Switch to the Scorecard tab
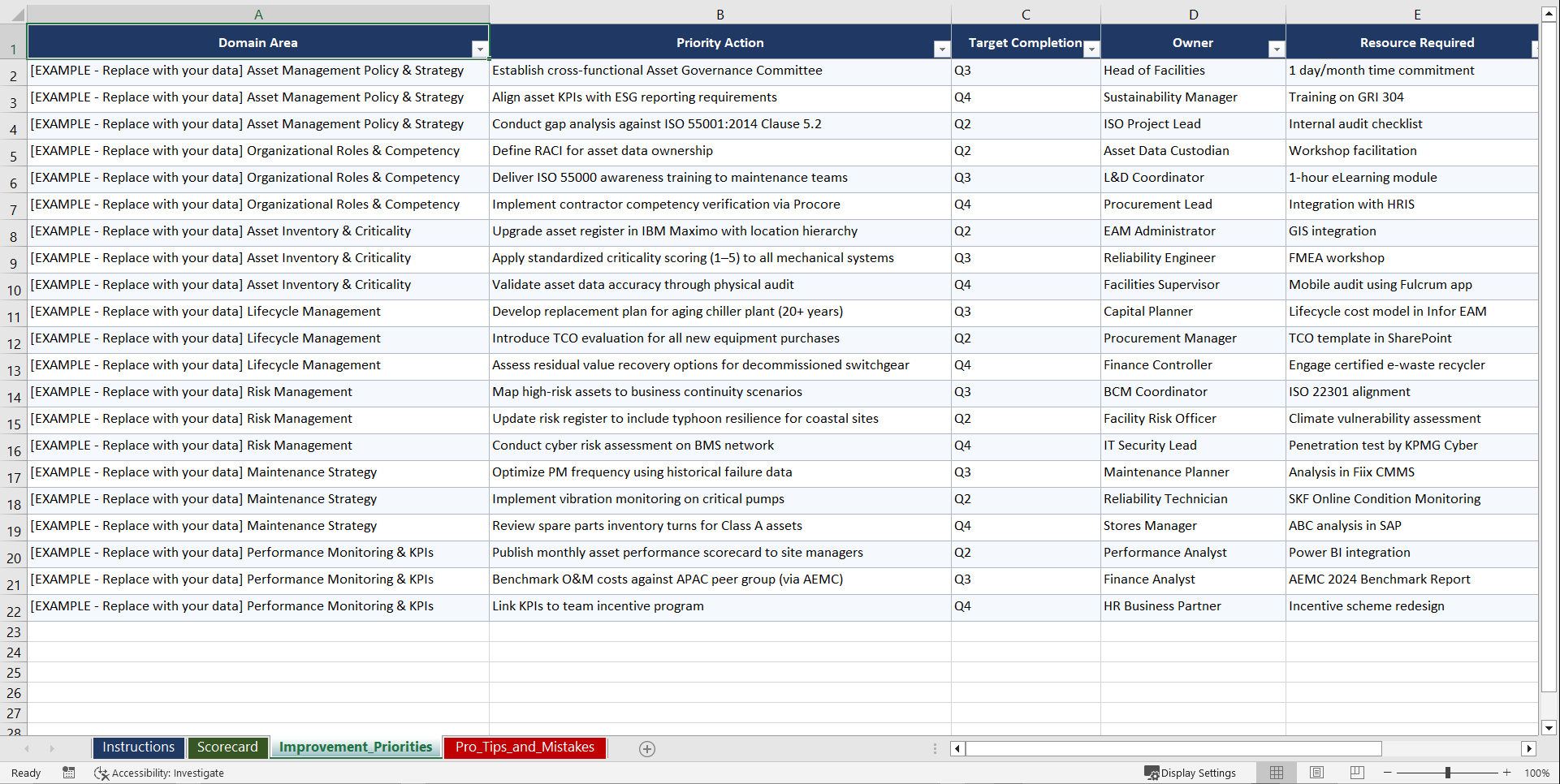 click(227, 747)
